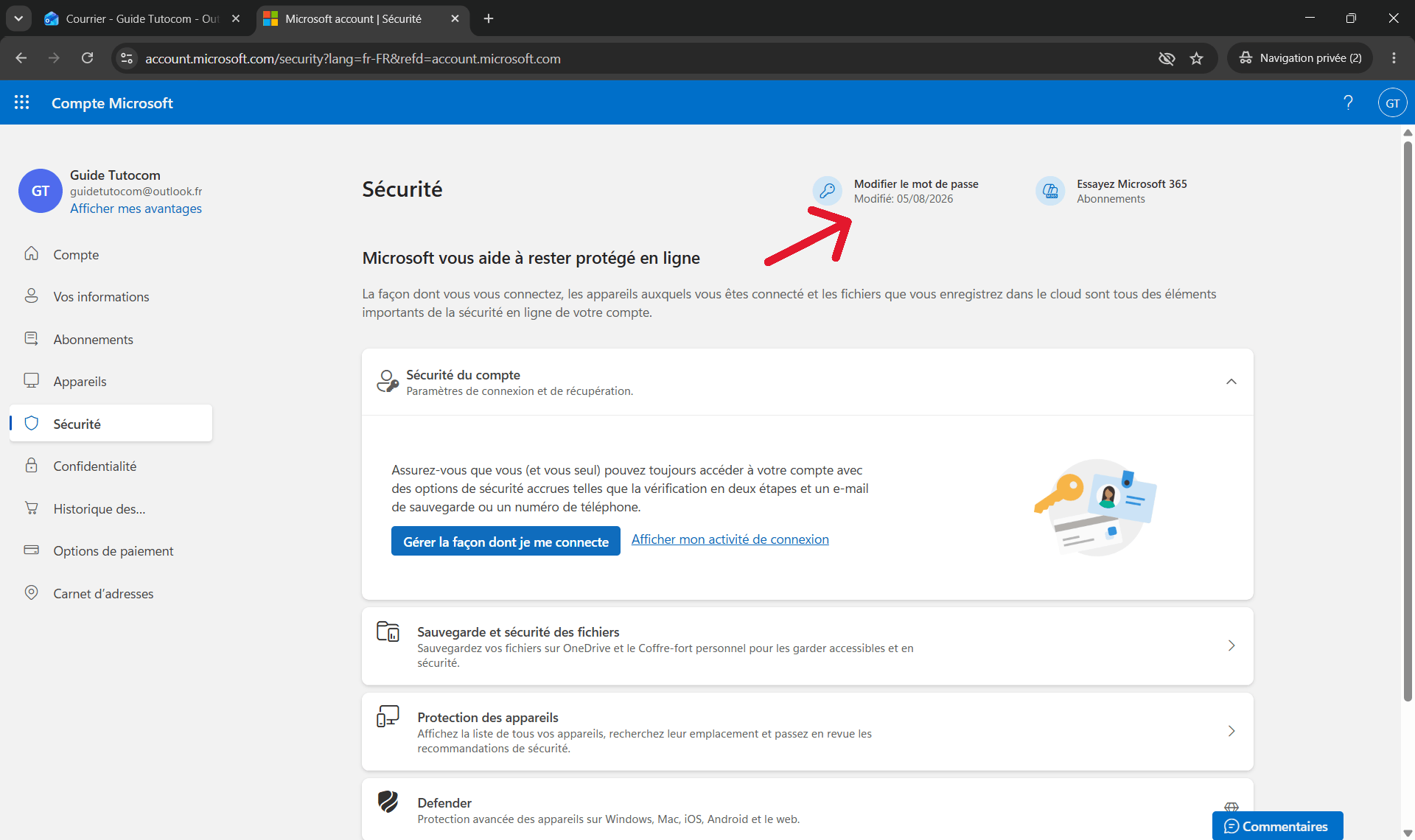Click the Sécurité du compte person-key icon
The width and height of the screenshot is (1415, 840).
(388, 381)
